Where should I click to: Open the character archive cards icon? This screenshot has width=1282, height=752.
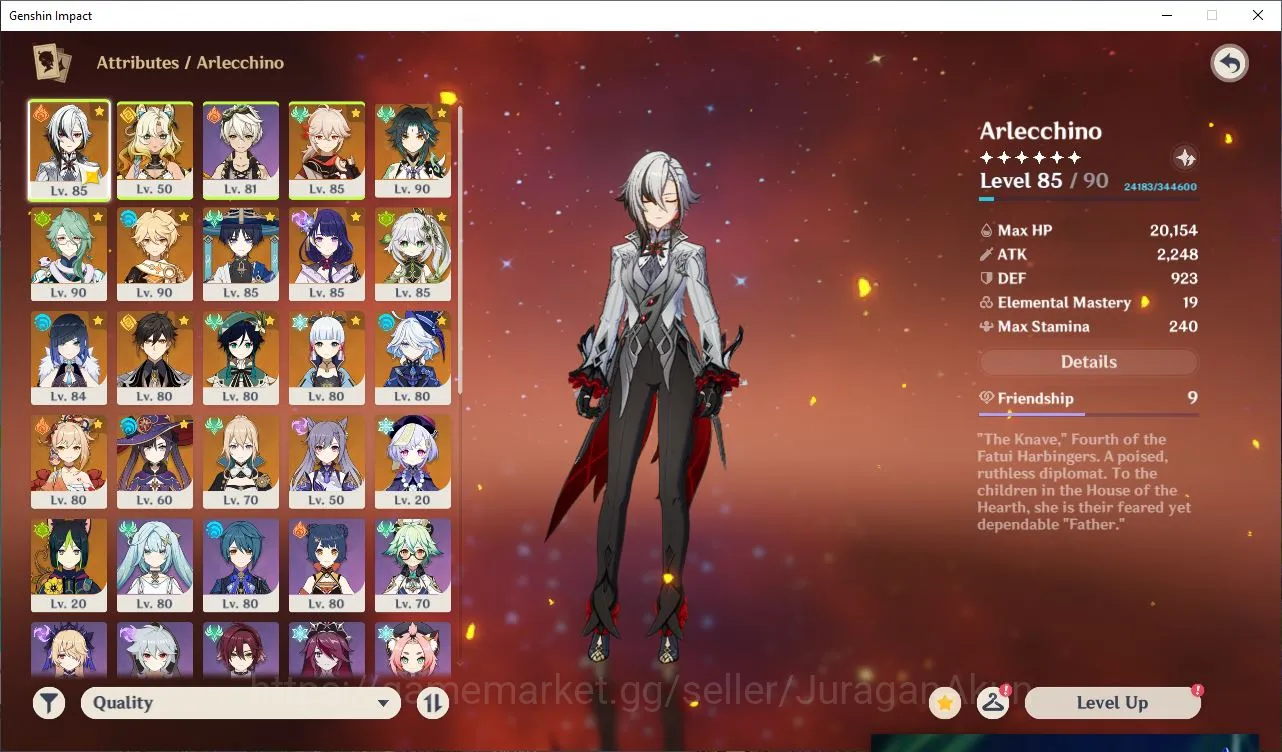tap(52, 63)
